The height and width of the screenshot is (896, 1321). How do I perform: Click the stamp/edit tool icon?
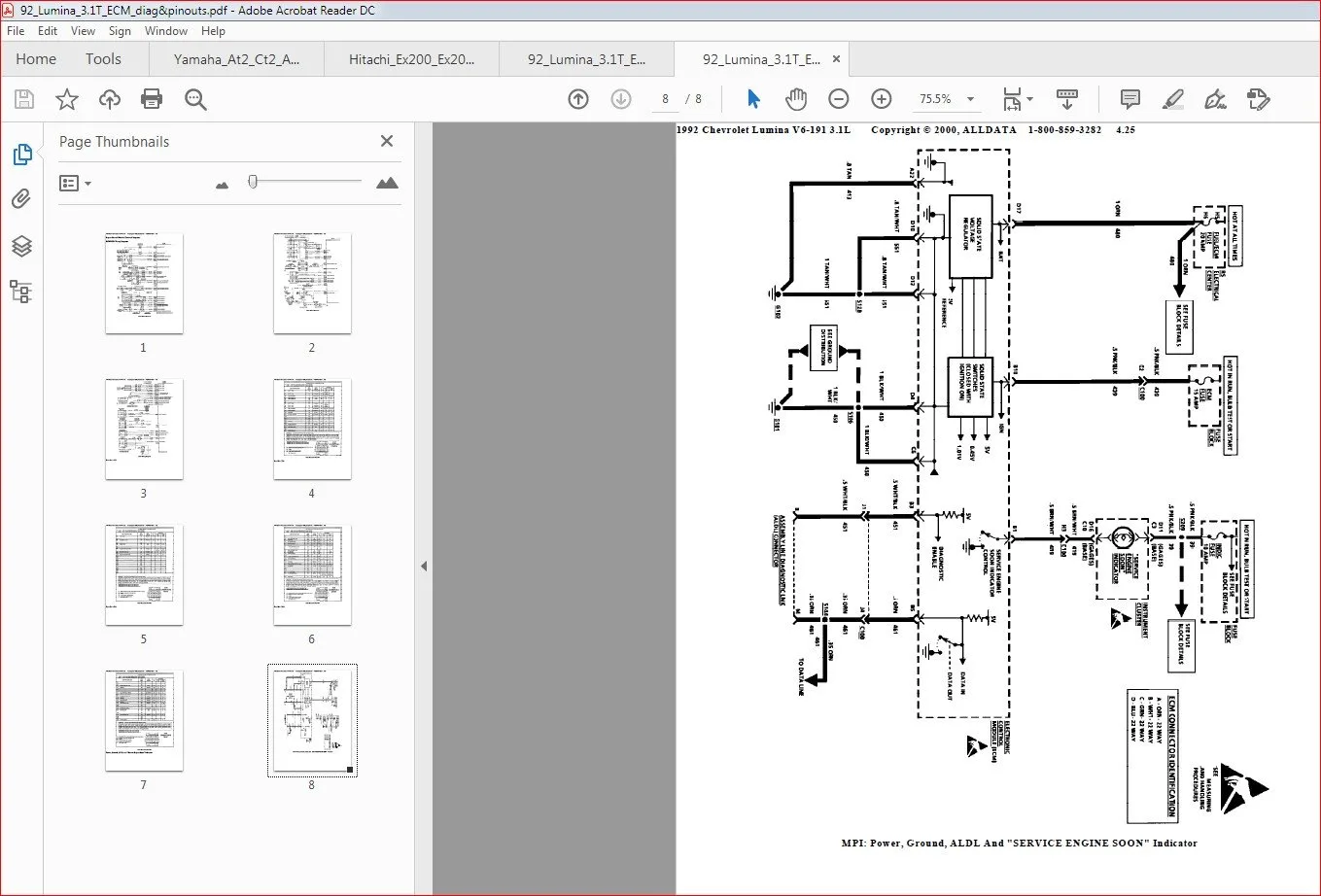tap(1258, 99)
